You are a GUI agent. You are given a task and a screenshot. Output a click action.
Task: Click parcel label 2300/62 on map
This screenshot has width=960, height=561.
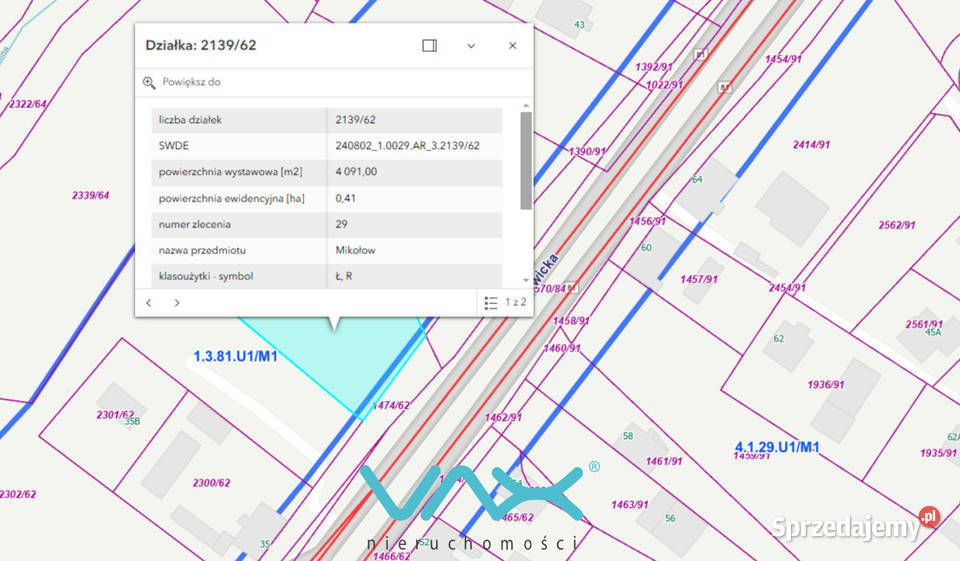(x=211, y=483)
